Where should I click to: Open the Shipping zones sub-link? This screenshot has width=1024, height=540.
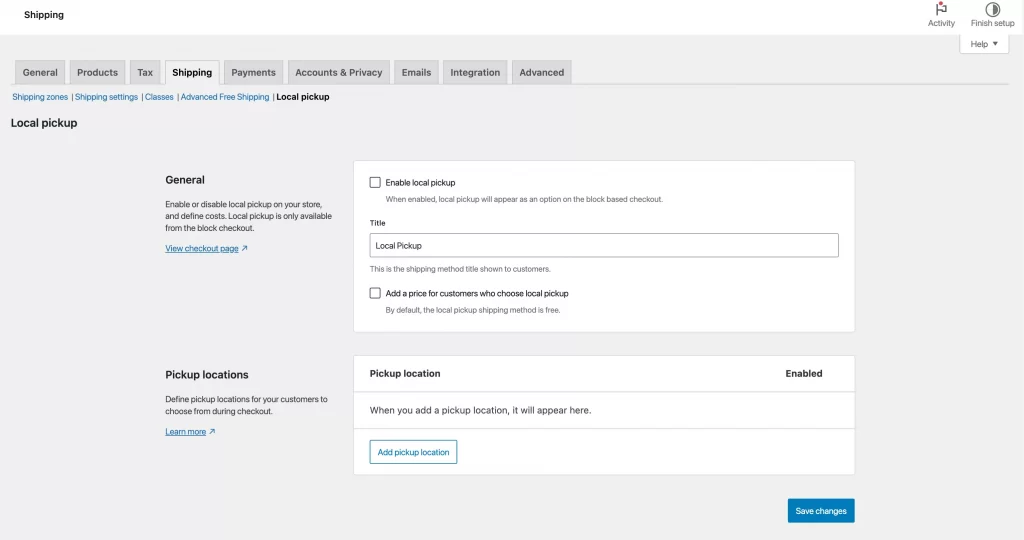coord(40,97)
